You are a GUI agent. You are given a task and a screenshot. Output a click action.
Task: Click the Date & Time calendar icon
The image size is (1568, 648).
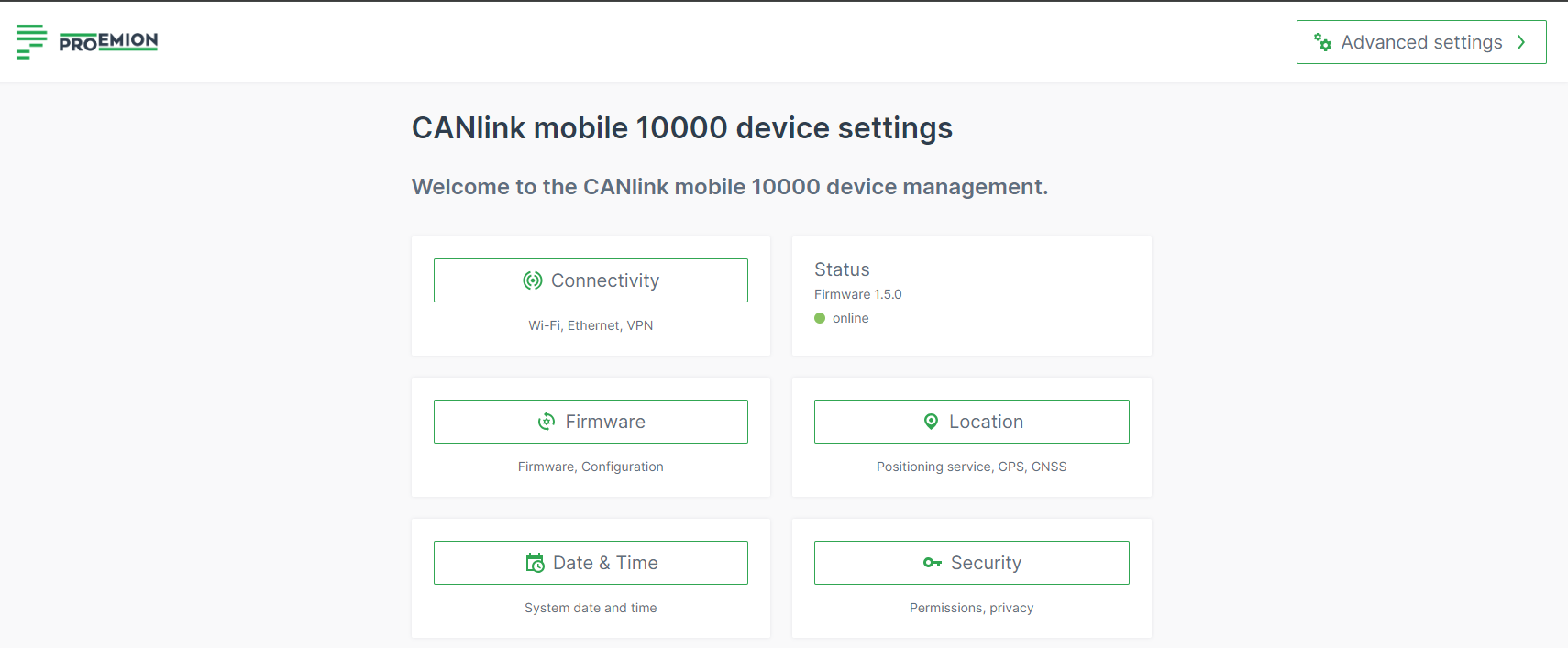tap(535, 563)
